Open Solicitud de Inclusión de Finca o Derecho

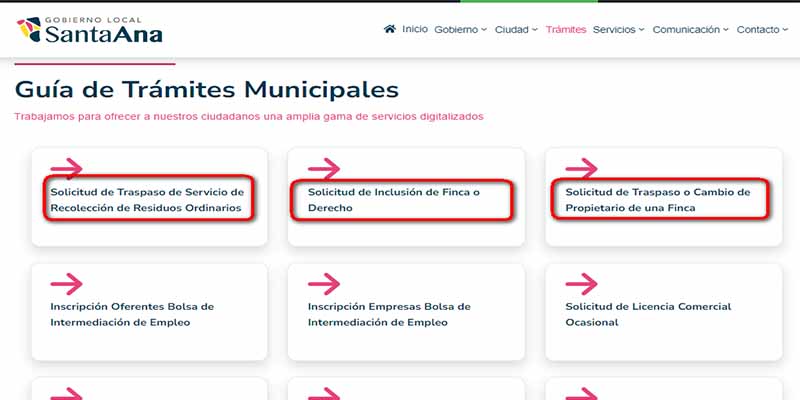pos(393,200)
